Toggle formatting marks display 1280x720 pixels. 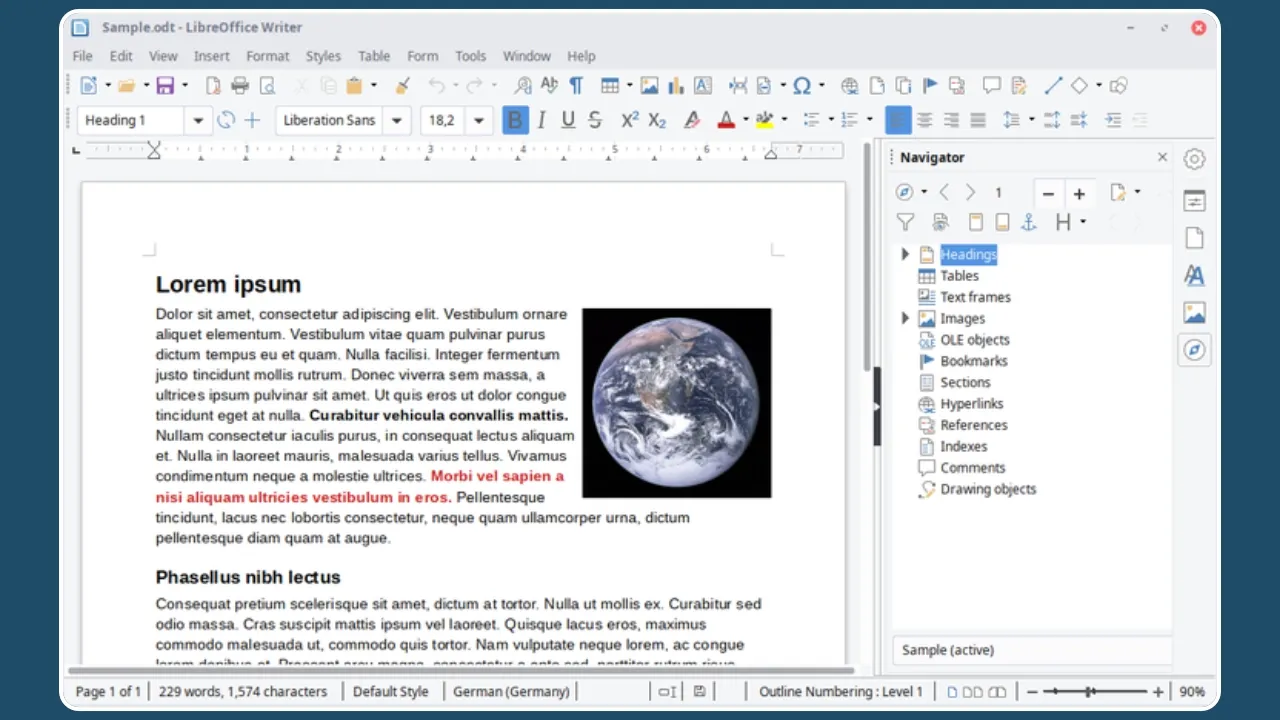[x=576, y=86]
